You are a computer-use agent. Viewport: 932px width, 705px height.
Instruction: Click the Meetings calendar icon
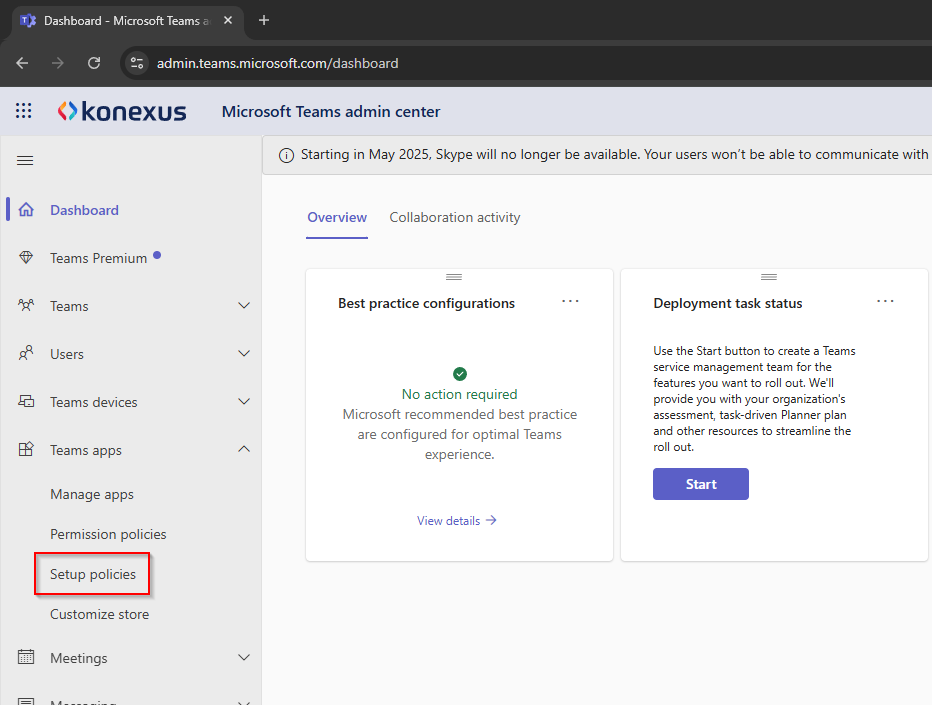26,658
